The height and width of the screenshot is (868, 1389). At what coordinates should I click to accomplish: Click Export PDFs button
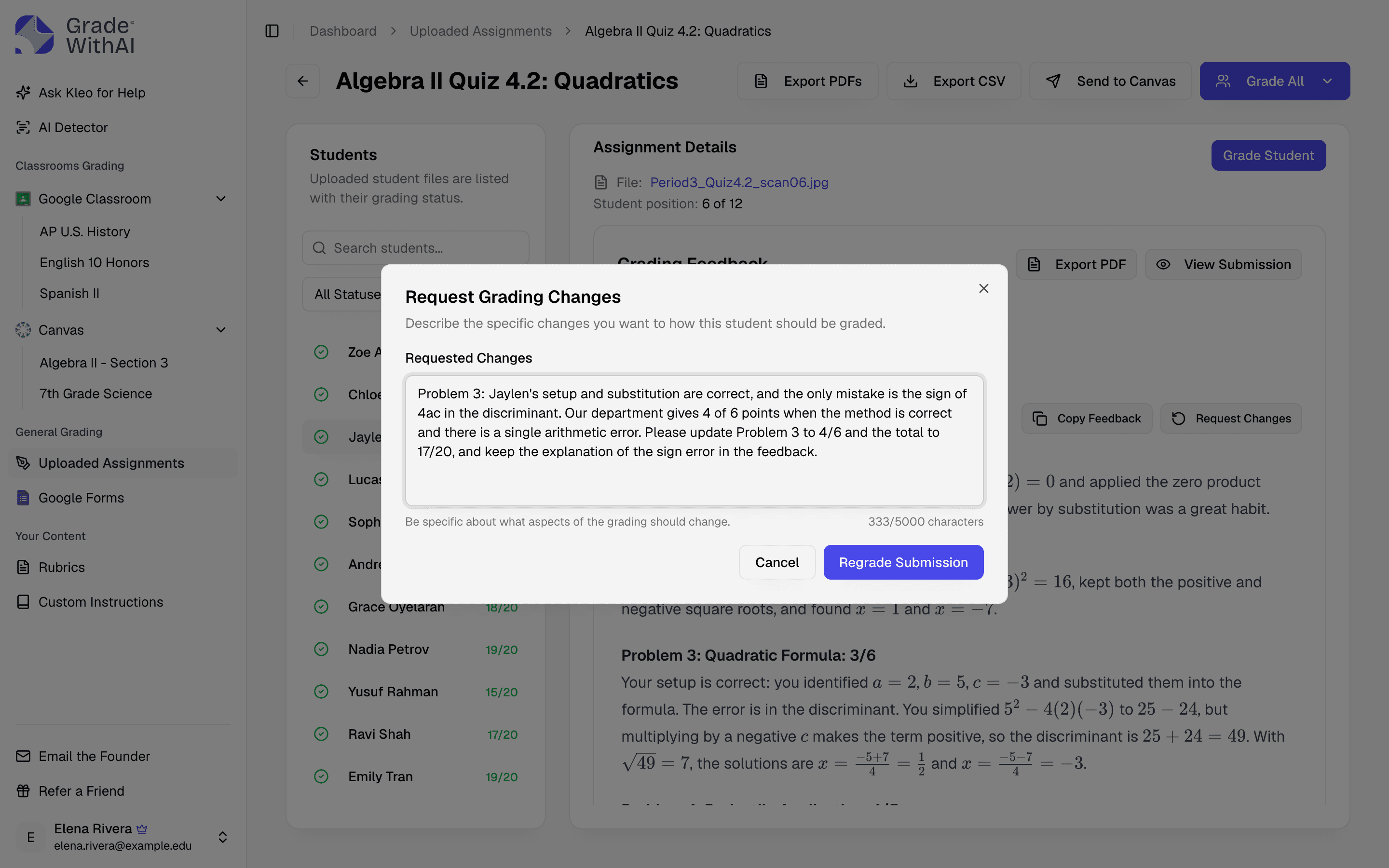(807, 81)
